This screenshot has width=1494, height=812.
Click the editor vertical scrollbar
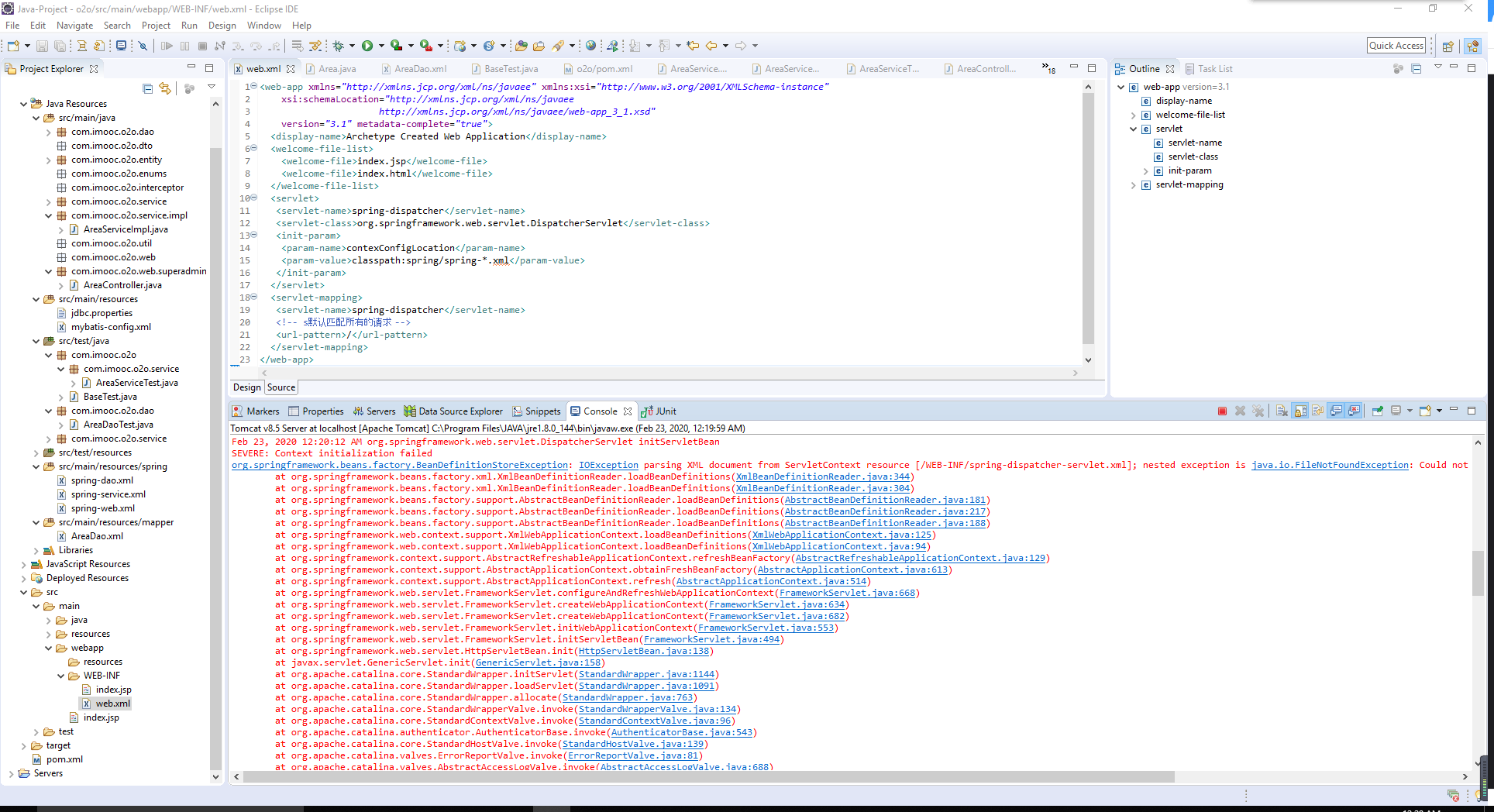1088,218
